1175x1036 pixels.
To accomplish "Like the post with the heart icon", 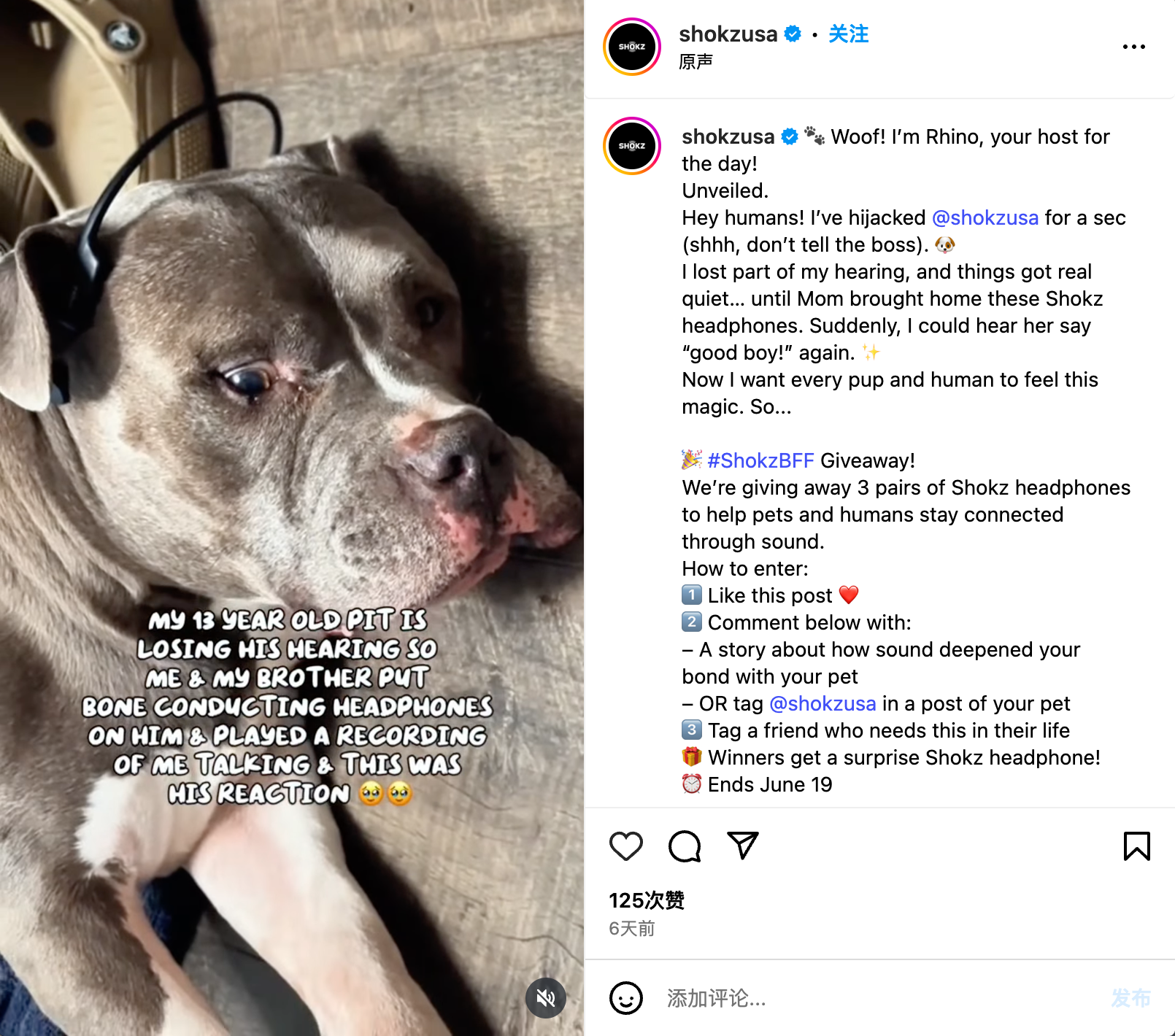I will pos(626,846).
